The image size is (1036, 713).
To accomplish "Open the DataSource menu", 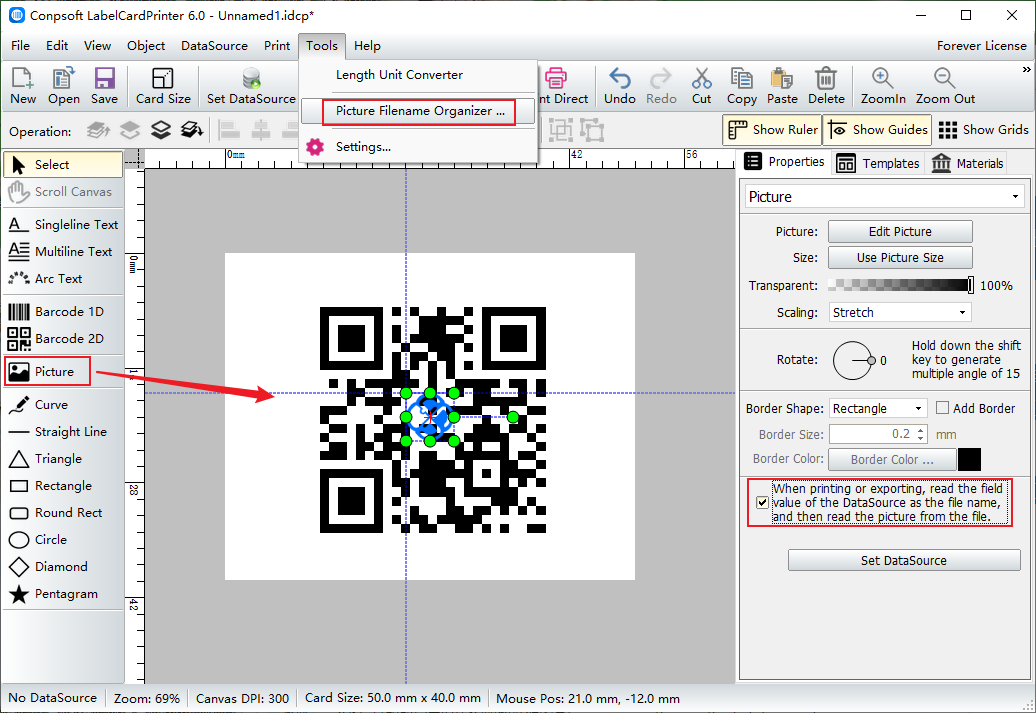I will 214,46.
